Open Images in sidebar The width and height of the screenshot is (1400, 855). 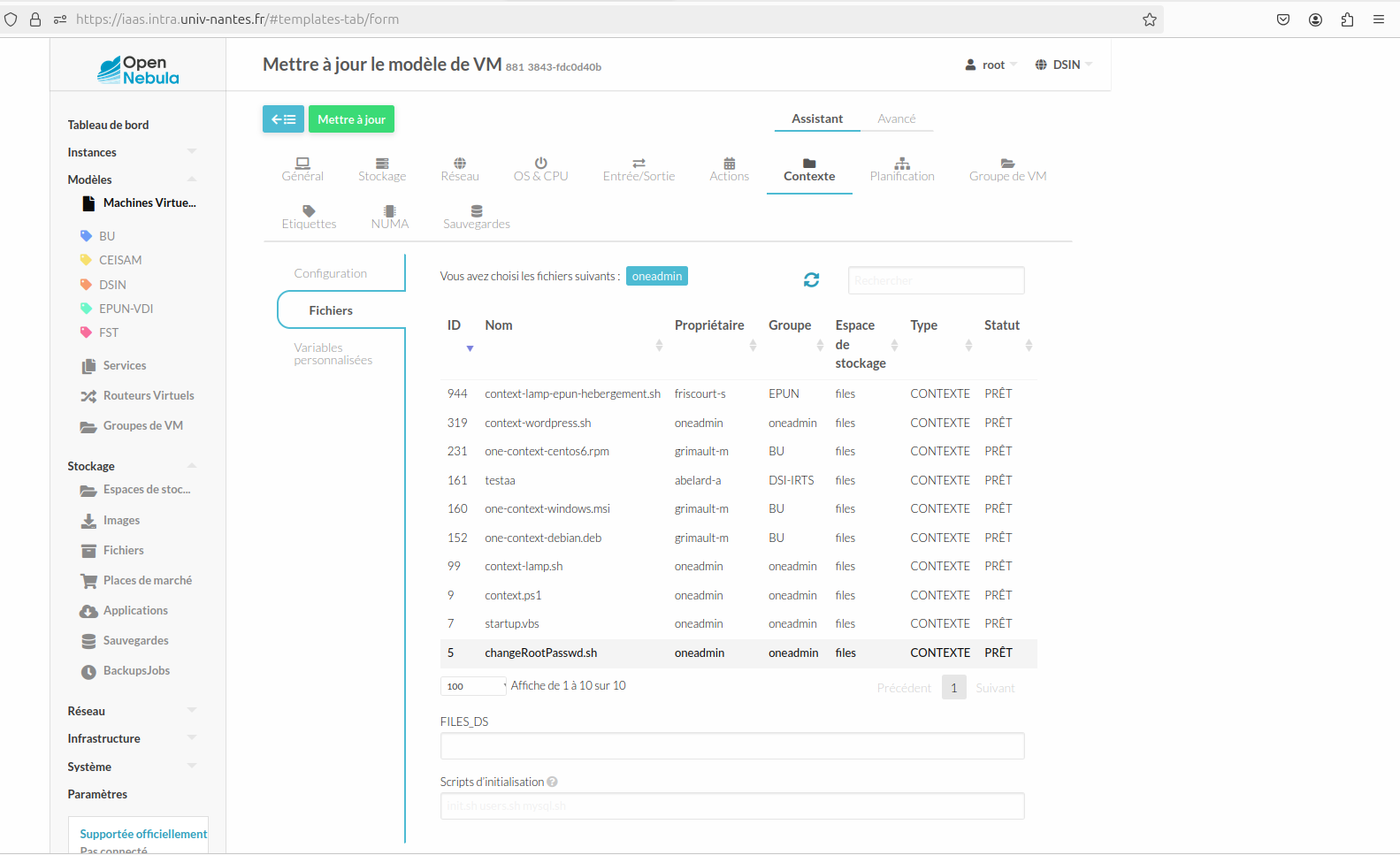[111, 520]
